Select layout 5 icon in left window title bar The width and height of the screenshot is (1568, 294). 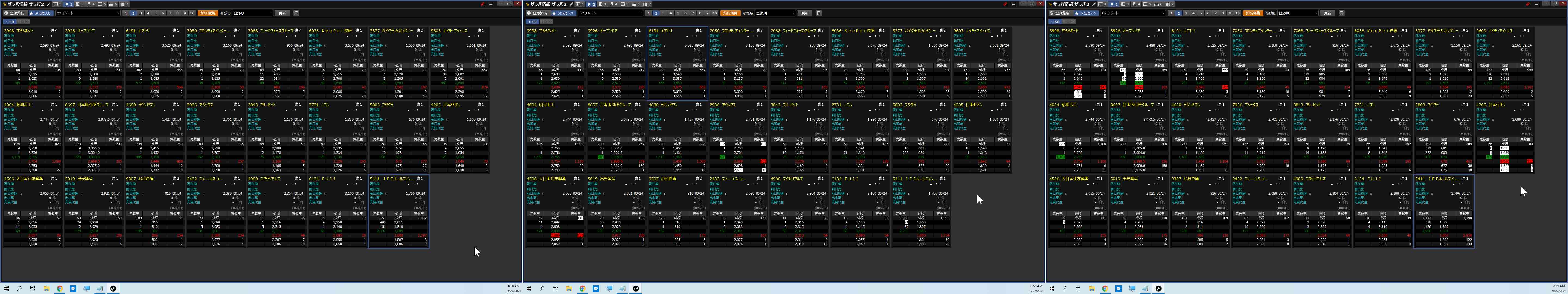coord(102,4)
